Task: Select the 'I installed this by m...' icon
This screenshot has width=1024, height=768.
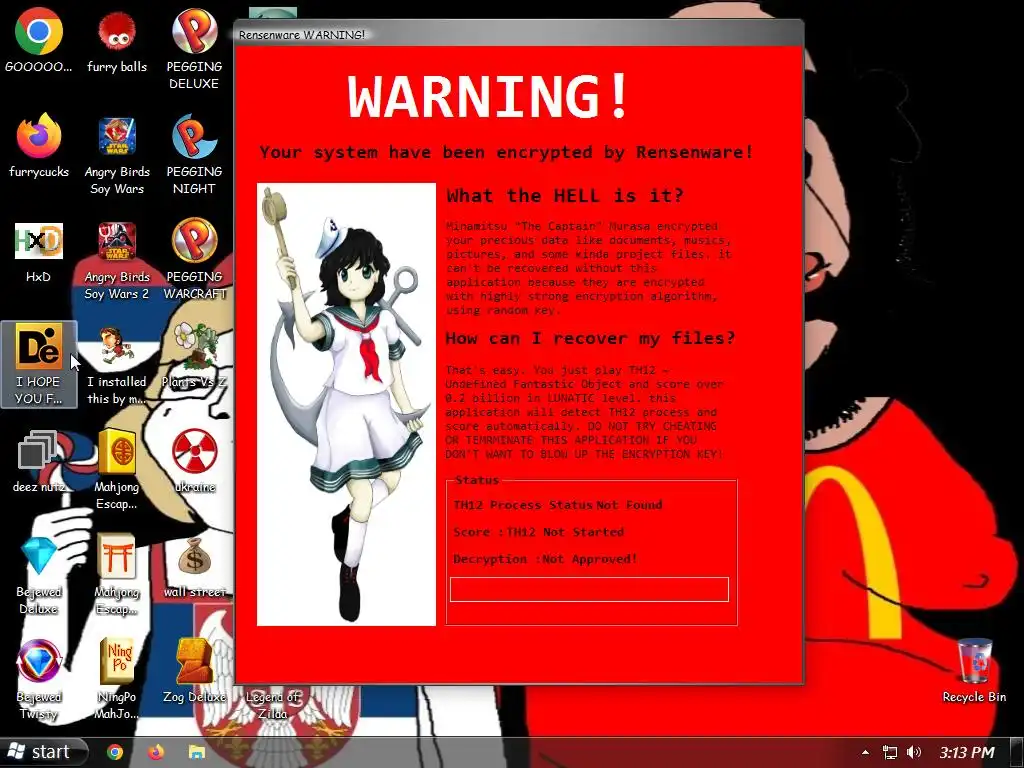Action: click(x=117, y=366)
